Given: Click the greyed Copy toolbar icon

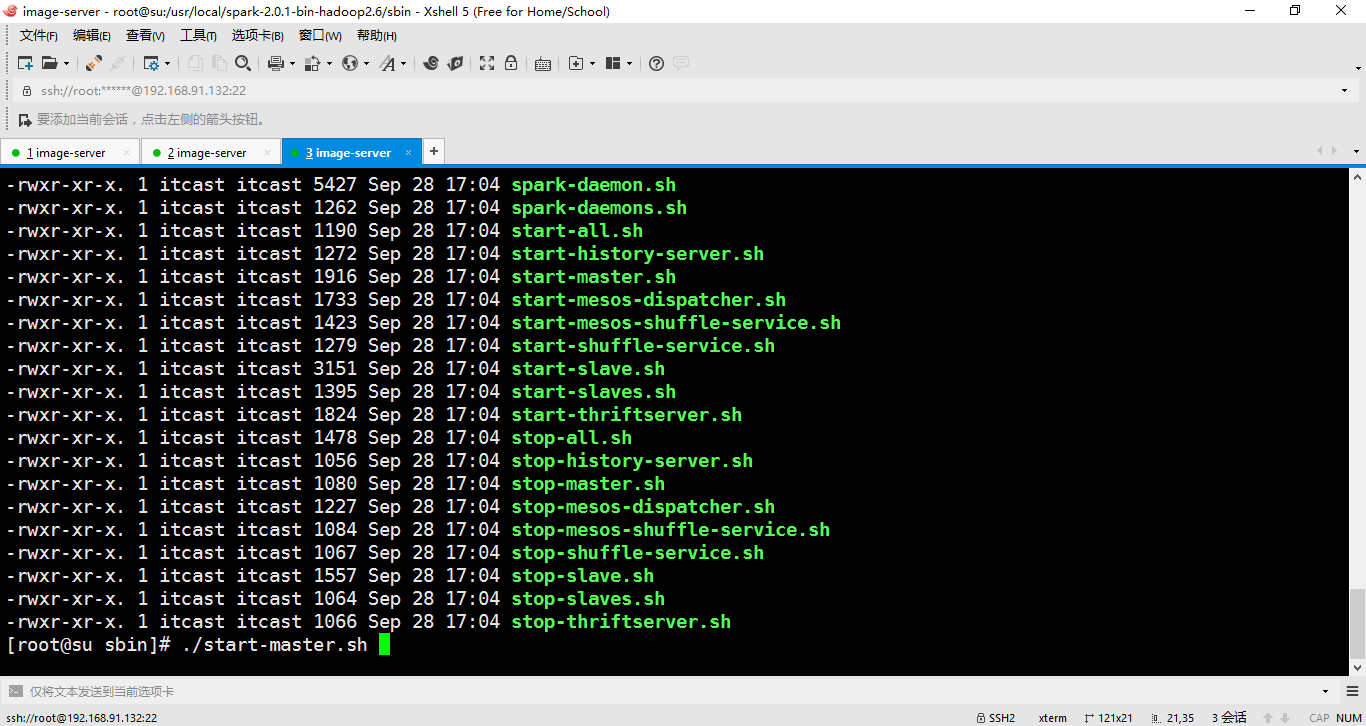Looking at the screenshot, I should 195,63.
